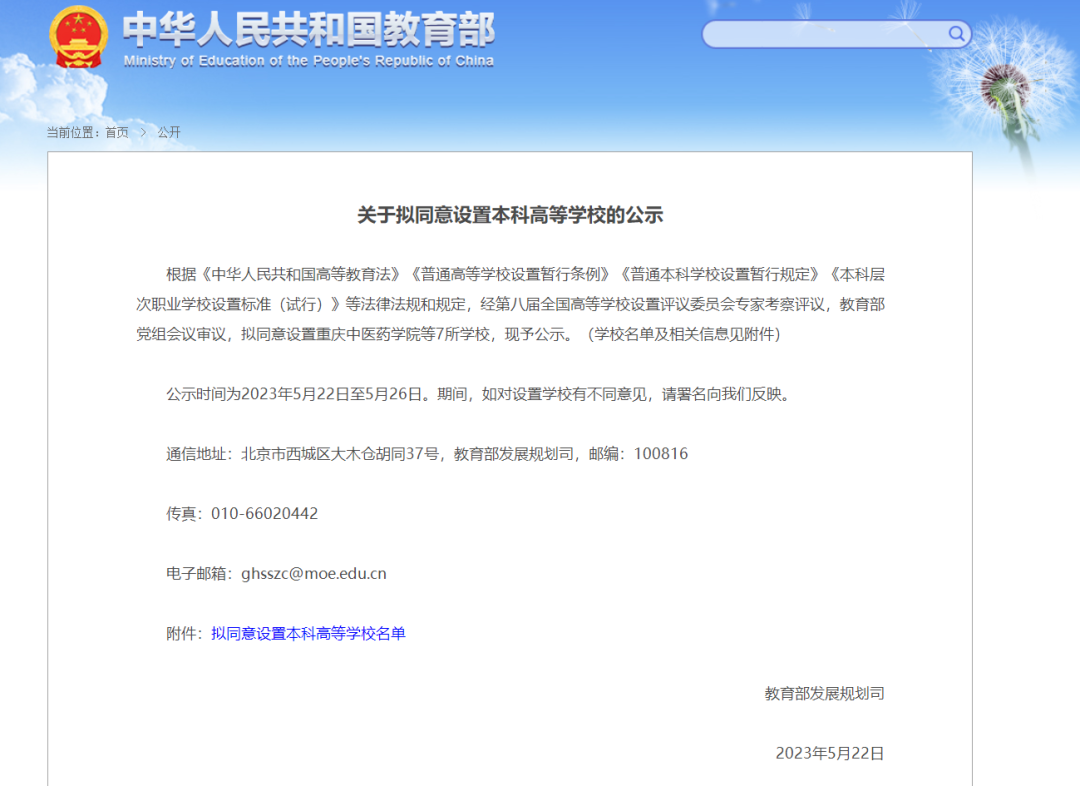Select the Chinese title text of the ministry logo
Screen dimensions: 1080x786
point(310,30)
